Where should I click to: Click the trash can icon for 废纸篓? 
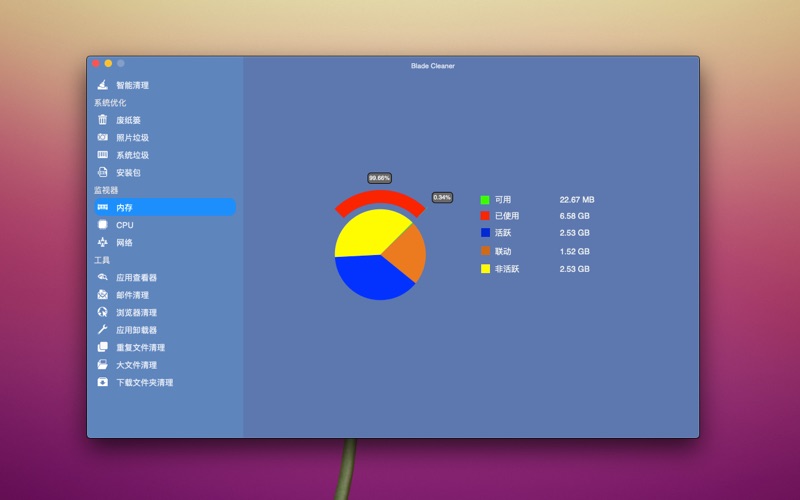pyautogui.click(x=103, y=119)
